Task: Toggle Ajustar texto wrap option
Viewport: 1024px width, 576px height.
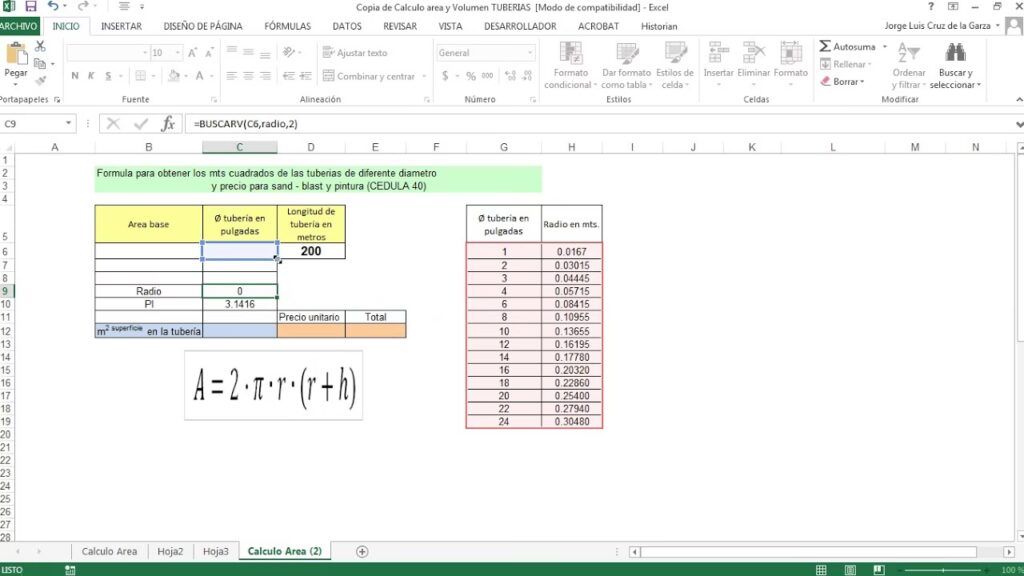Action: (355, 53)
